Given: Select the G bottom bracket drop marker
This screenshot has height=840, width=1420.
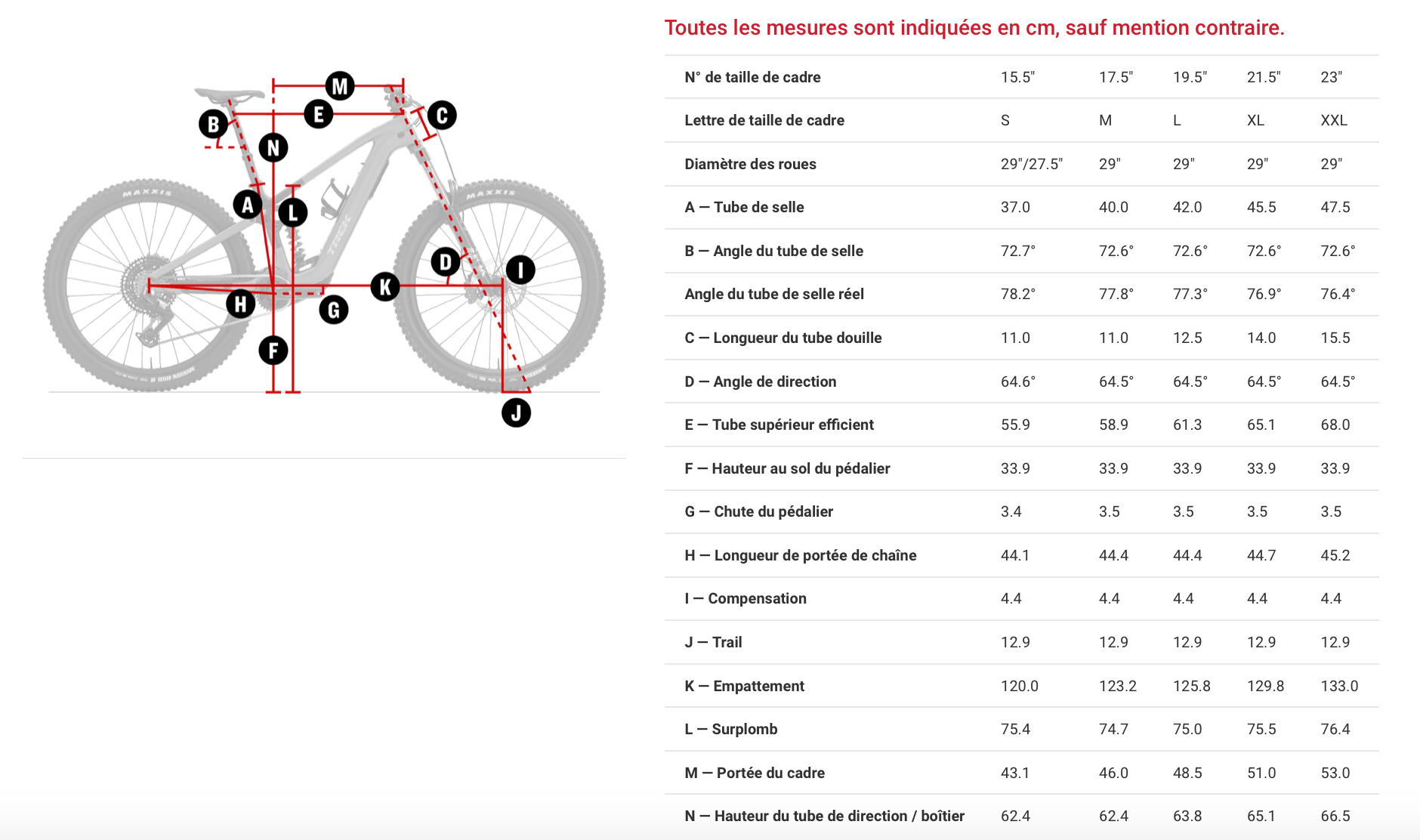Looking at the screenshot, I should click(x=333, y=309).
